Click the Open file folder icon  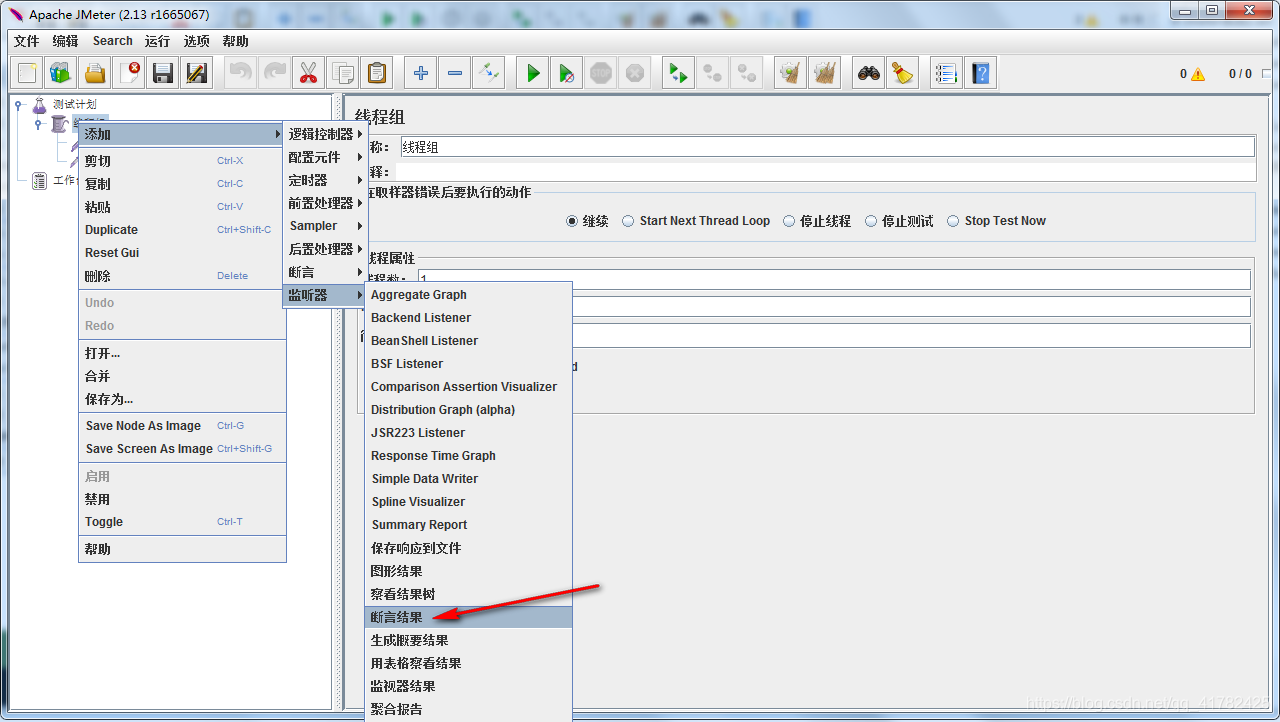coord(95,73)
